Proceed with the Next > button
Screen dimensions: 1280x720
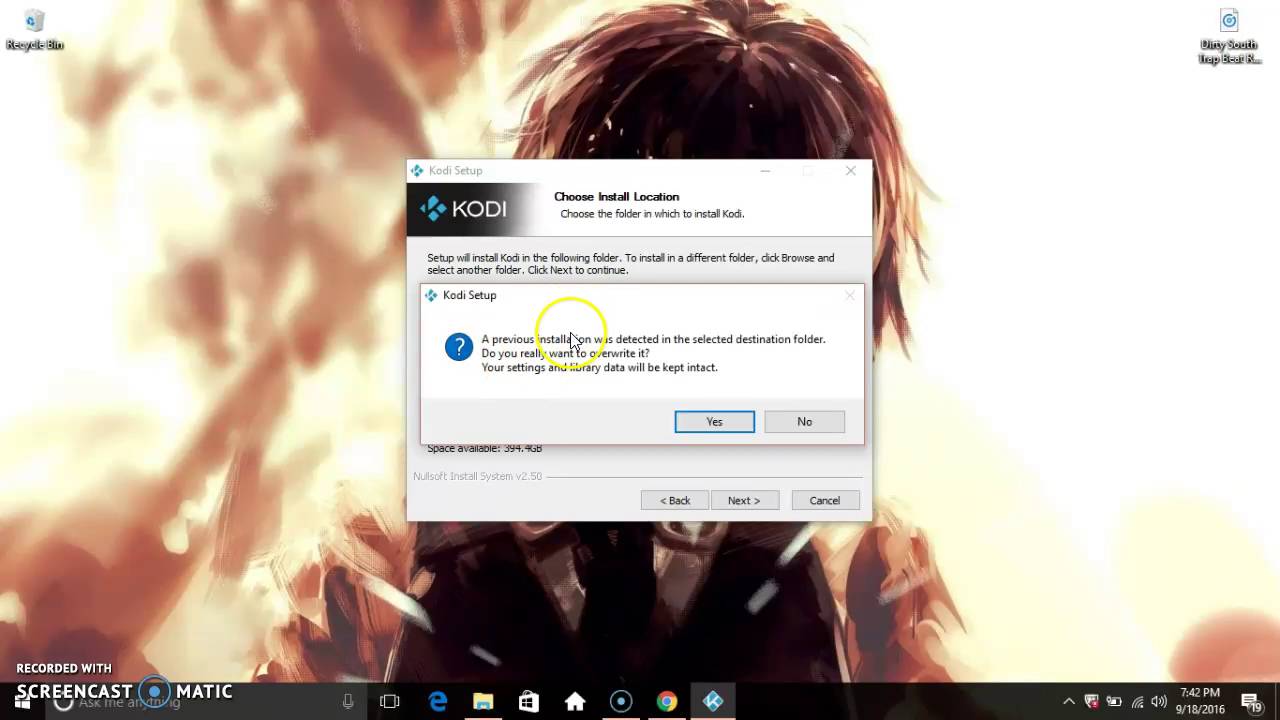tap(744, 500)
